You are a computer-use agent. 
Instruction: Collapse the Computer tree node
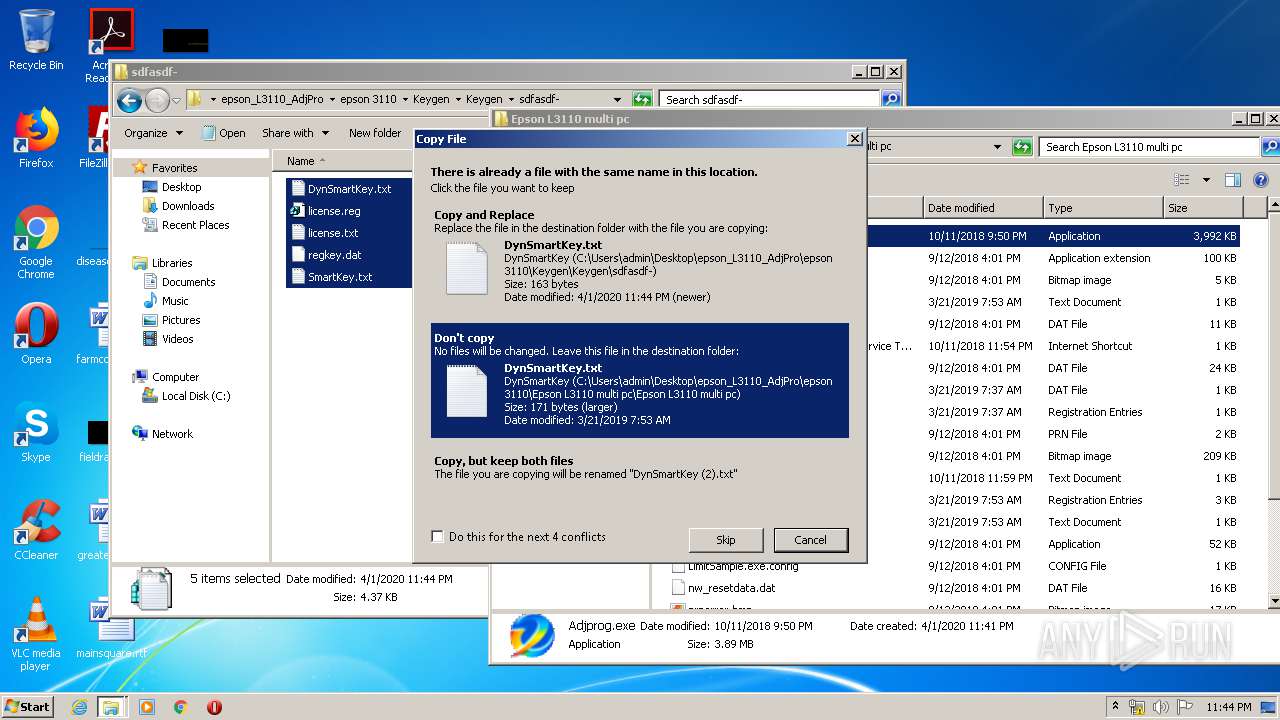[125, 377]
